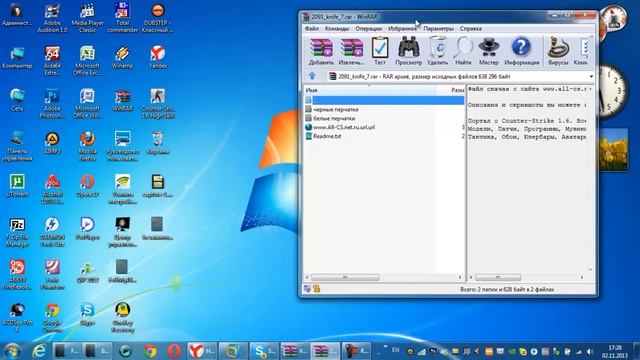Open the Параметры menu
Viewport: 640px width, 360px height.
pos(438,29)
